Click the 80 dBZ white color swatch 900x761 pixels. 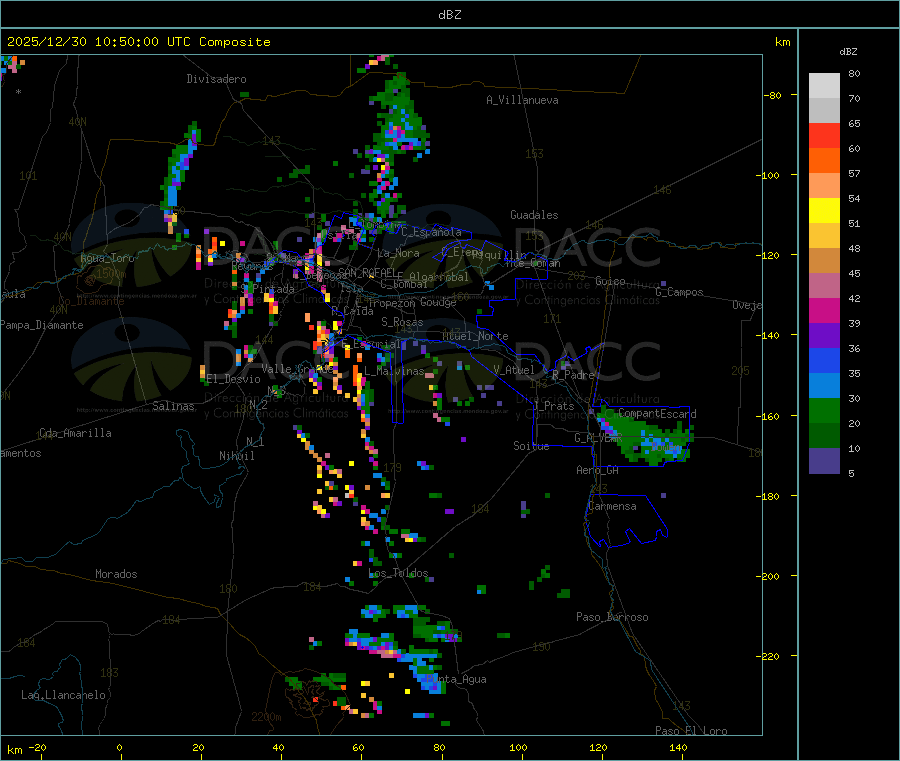pyautogui.click(x=824, y=86)
